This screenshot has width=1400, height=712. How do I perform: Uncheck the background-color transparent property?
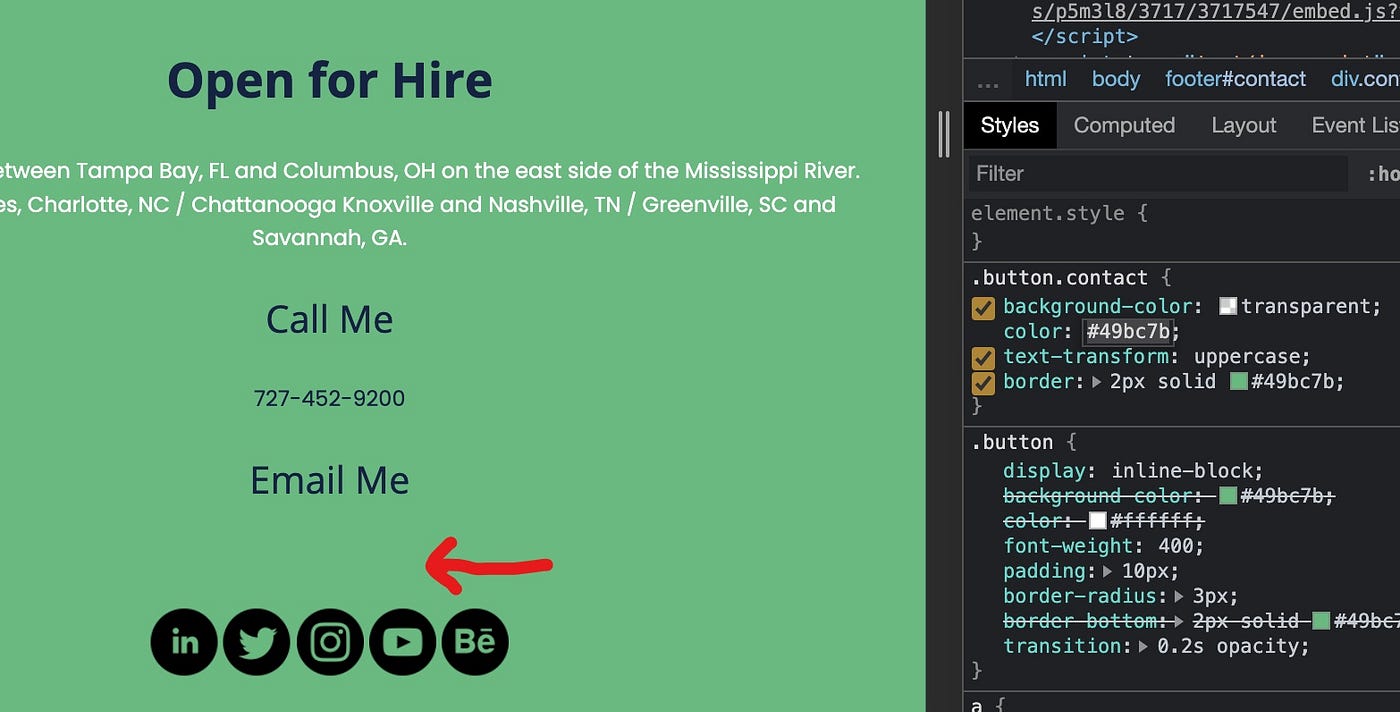coord(983,307)
